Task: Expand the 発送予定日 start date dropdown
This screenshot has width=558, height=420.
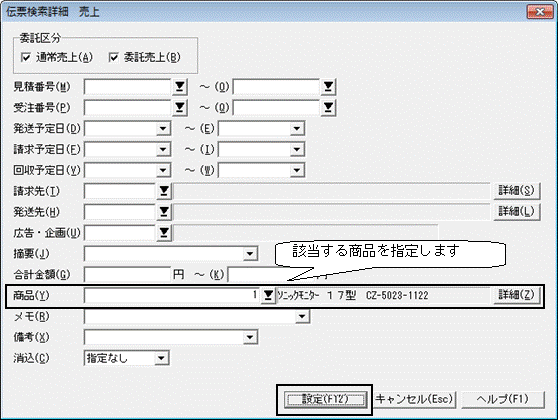Action: 163,129
